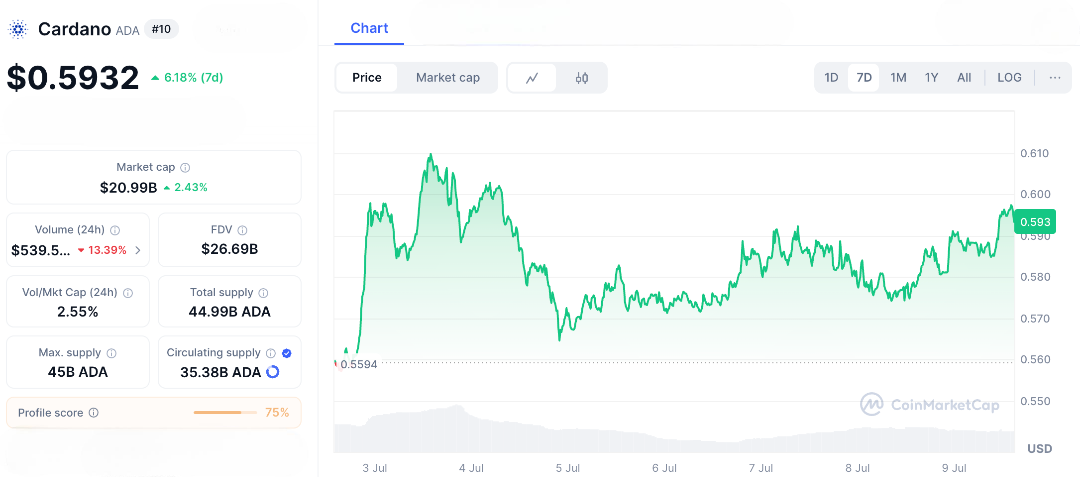Click FDV info icon
The width and height of the screenshot is (1080, 477).
pyautogui.click(x=243, y=230)
